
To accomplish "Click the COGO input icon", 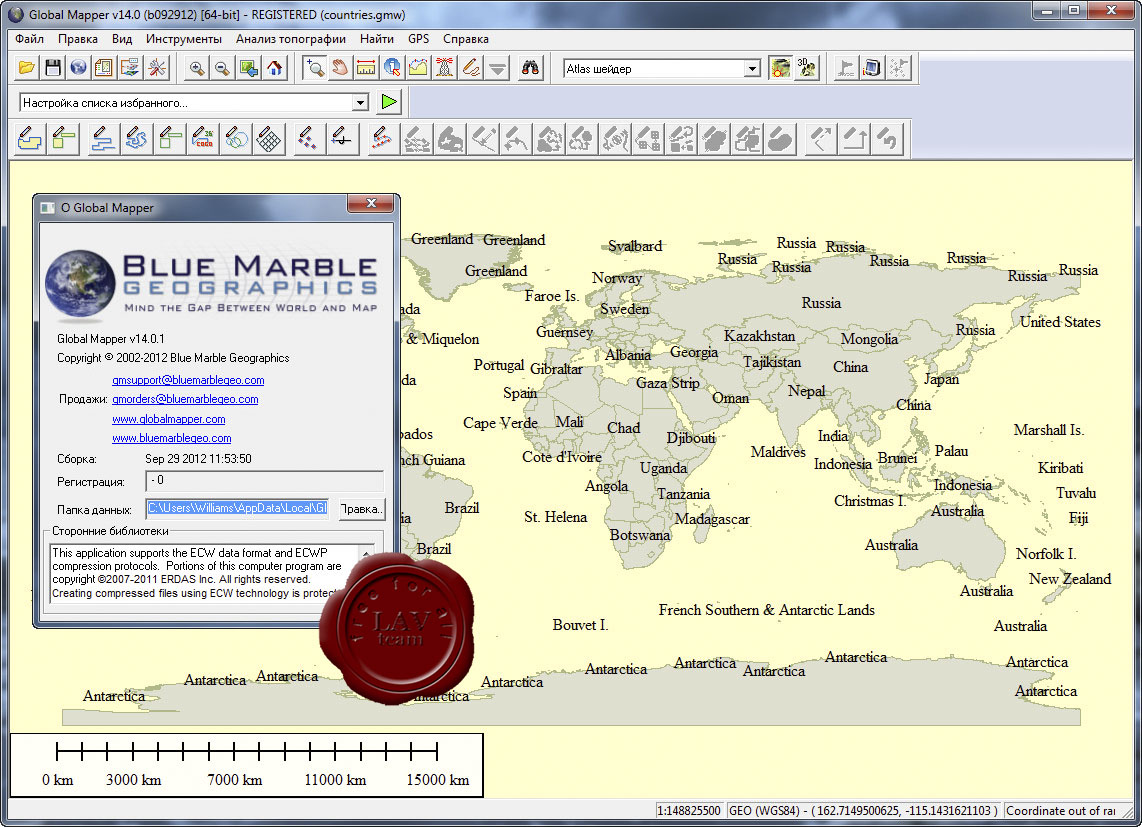I will pos(203,138).
